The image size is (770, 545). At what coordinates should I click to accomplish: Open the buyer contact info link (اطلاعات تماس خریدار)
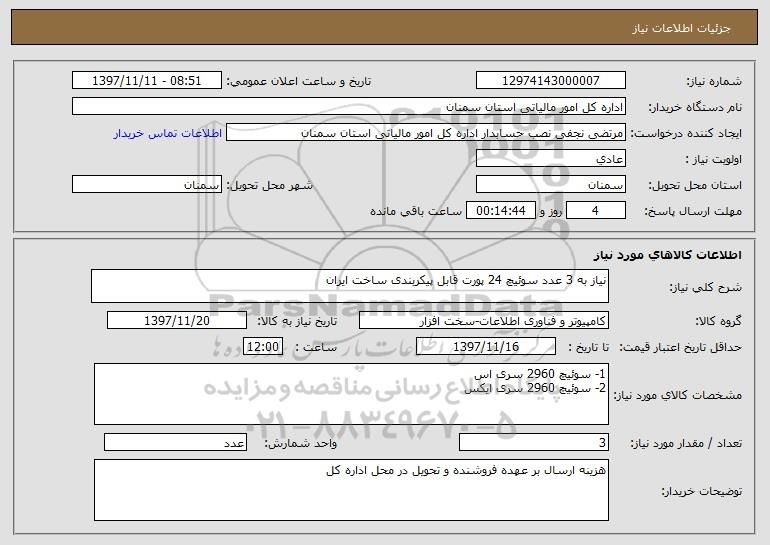[168, 134]
